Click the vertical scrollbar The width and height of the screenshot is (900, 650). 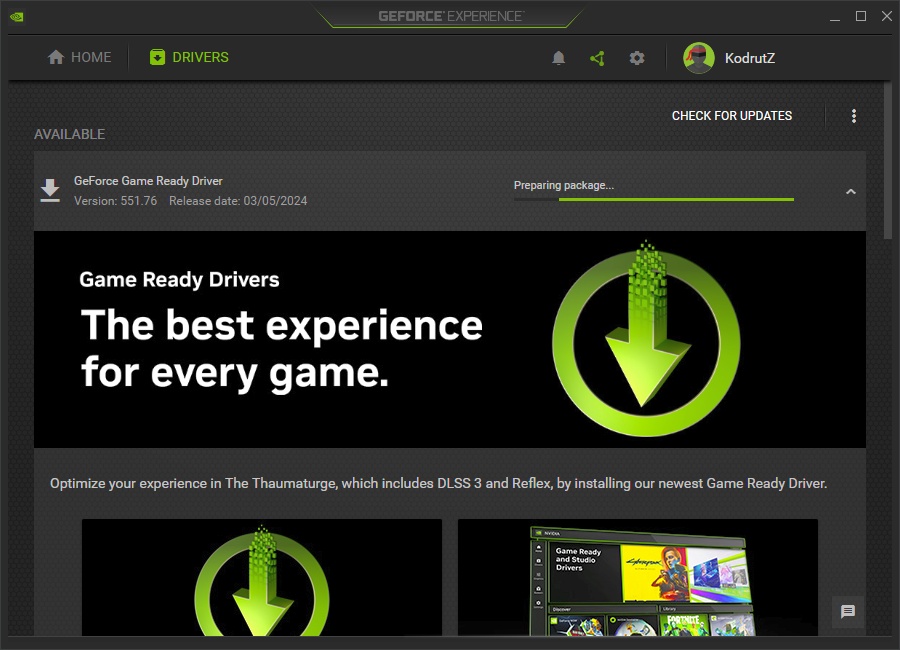pos(888,160)
